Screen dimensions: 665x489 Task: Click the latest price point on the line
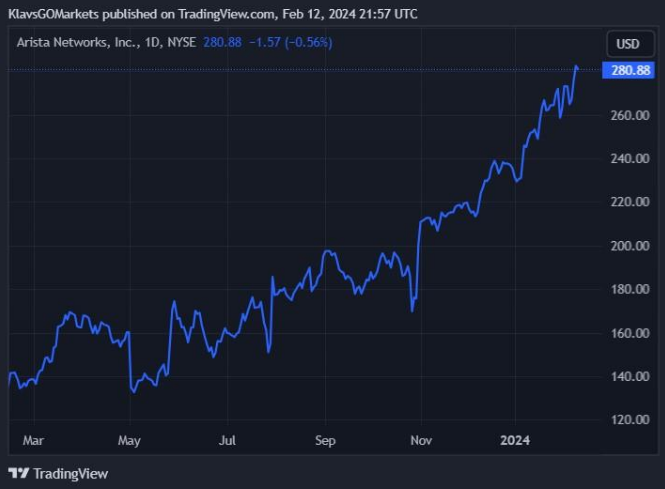(577, 68)
